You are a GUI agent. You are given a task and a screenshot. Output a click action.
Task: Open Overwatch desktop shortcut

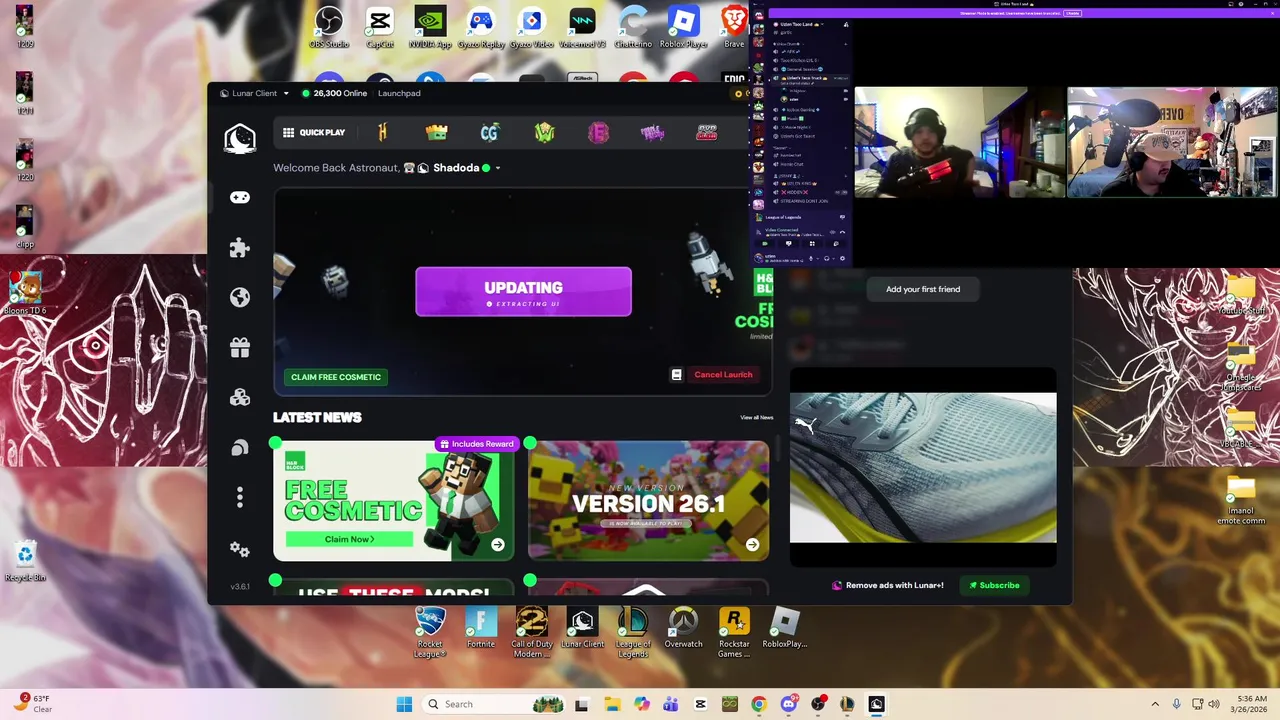(683, 628)
